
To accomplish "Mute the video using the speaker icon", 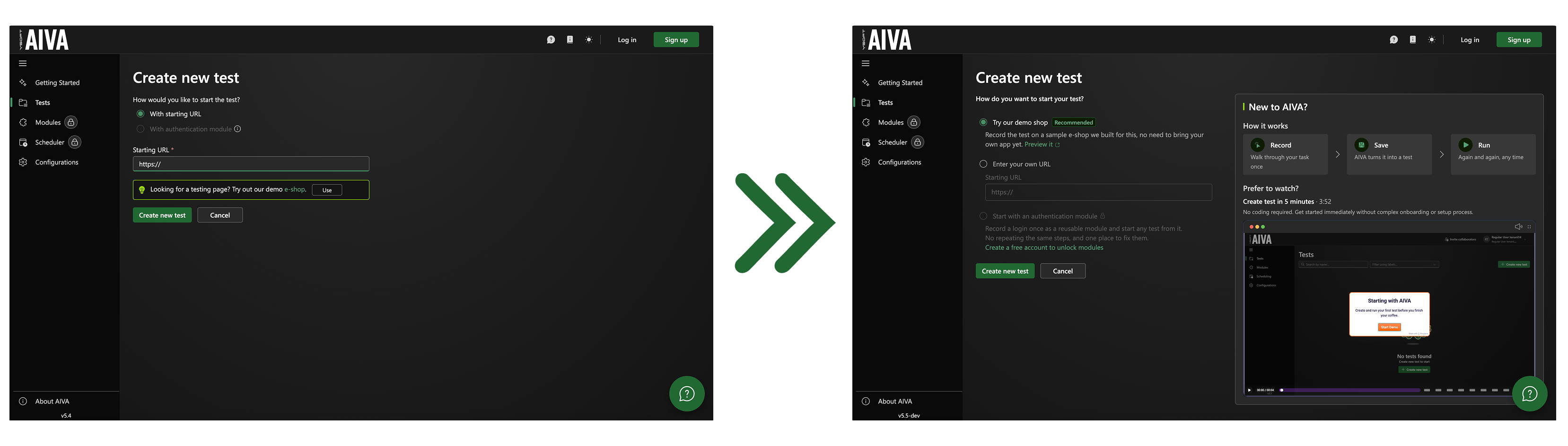I will (x=1518, y=227).
